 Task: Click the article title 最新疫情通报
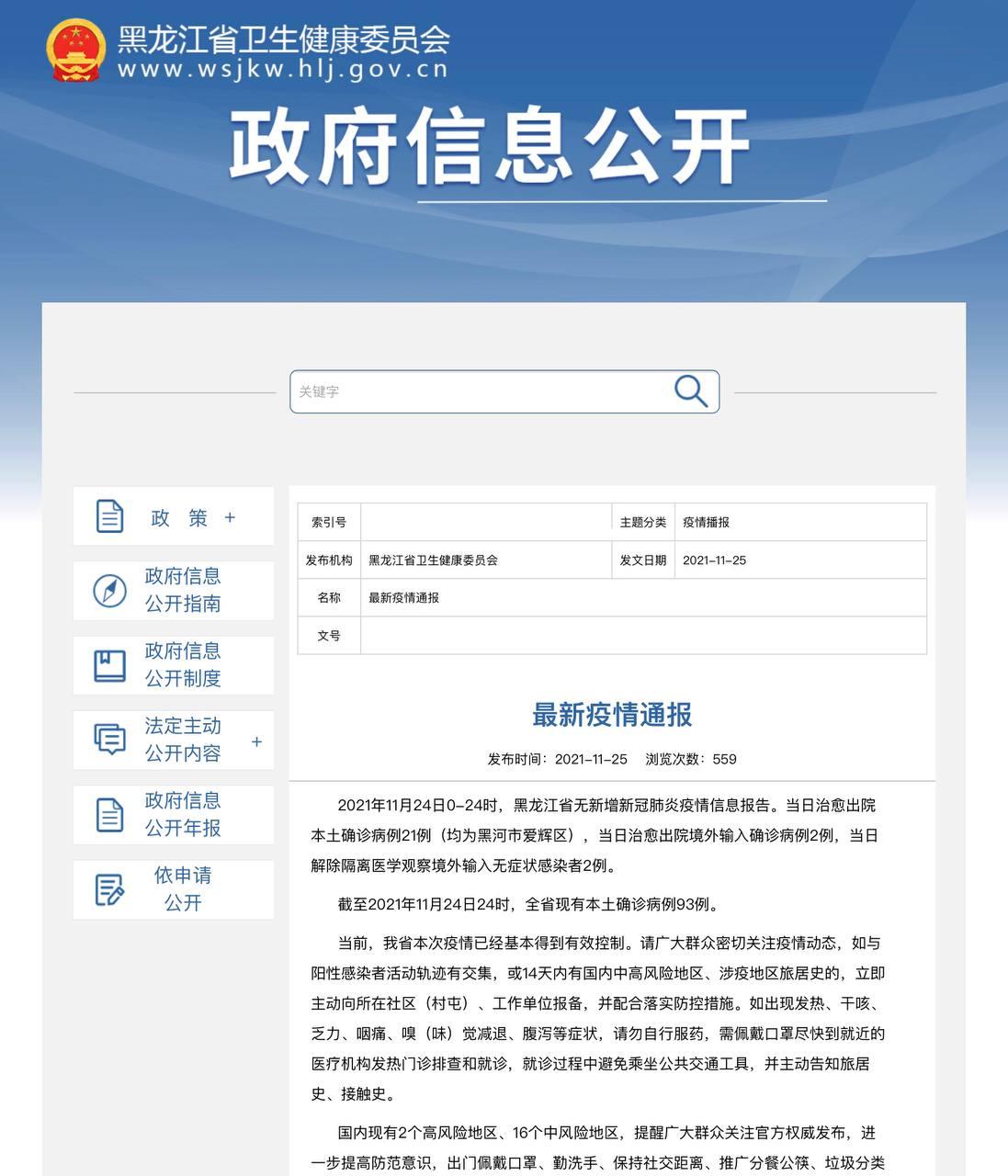click(612, 715)
